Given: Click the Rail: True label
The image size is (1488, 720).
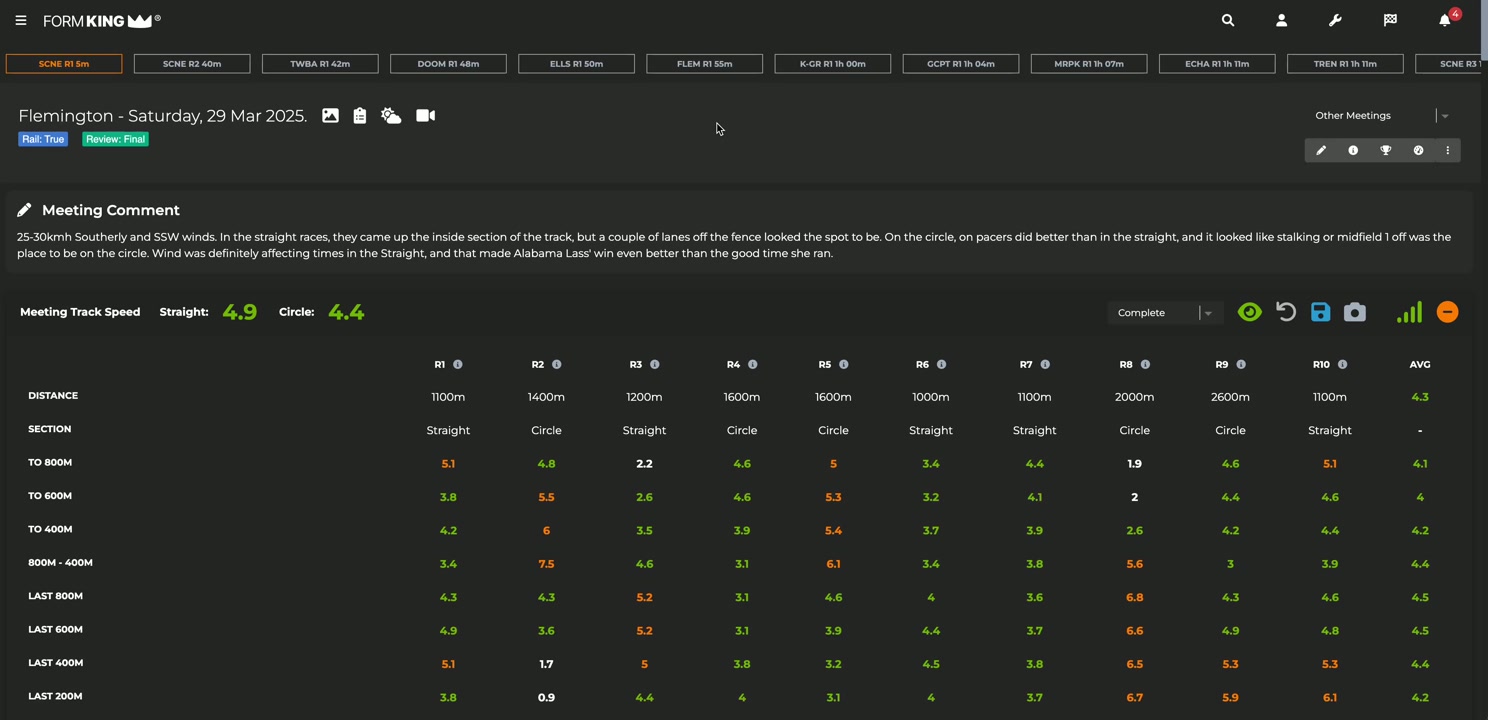Looking at the screenshot, I should click(x=42, y=139).
